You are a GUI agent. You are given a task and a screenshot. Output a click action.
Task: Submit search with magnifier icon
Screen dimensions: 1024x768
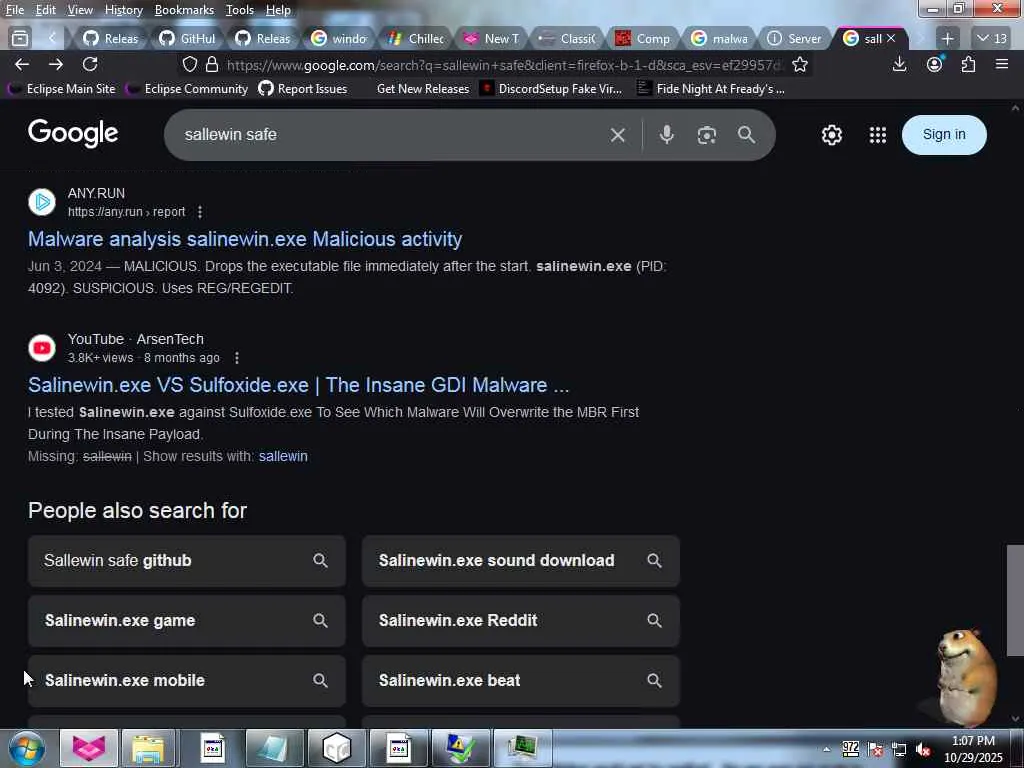[746, 135]
